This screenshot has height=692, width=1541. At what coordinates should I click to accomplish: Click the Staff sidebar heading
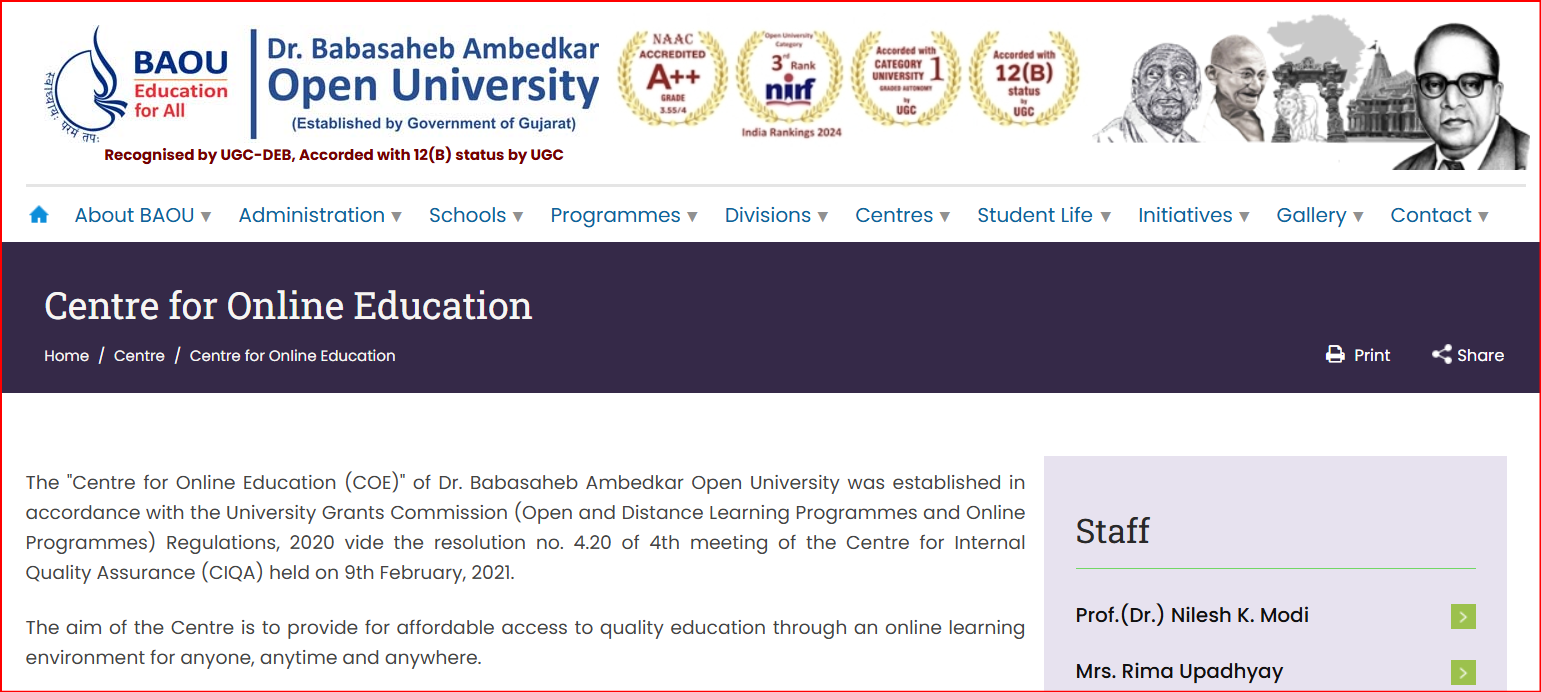(x=1113, y=530)
